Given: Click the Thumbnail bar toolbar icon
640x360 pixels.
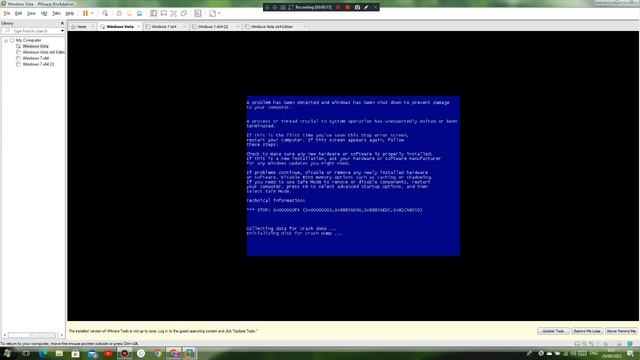Looking at the screenshot, I should (164, 13).
